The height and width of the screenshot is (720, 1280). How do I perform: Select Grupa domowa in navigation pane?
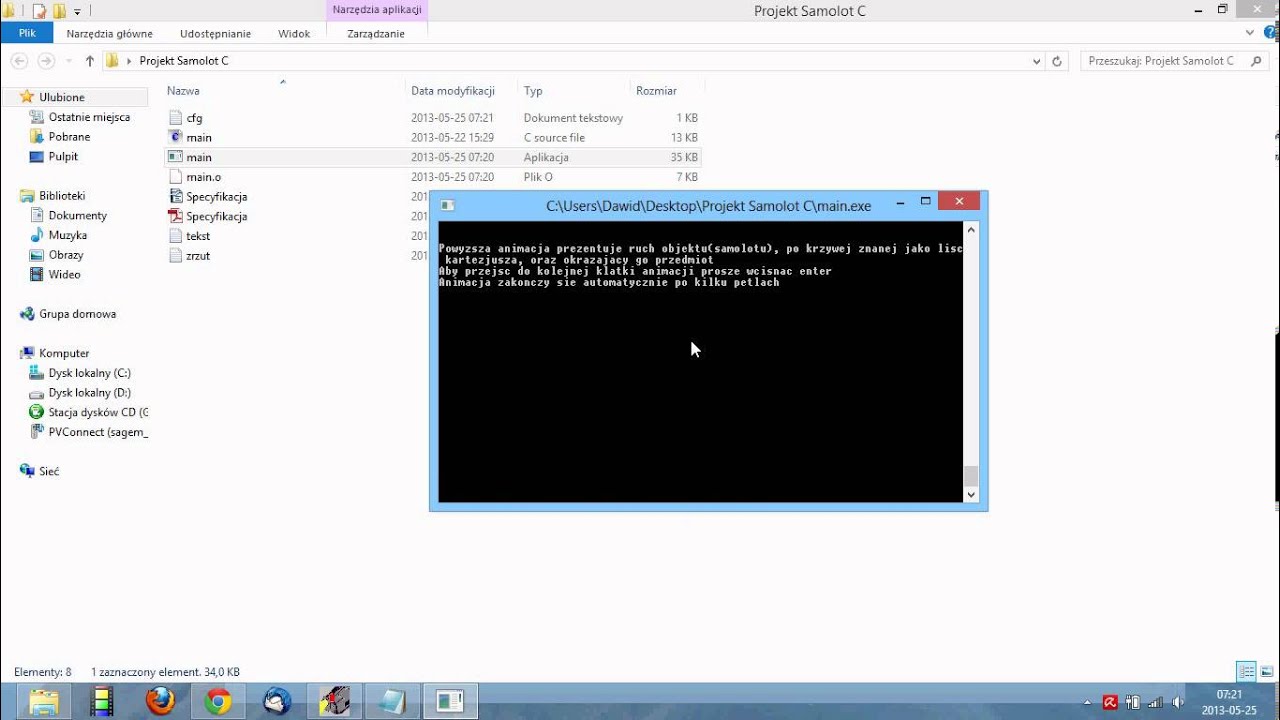click(x=77, y=314)
